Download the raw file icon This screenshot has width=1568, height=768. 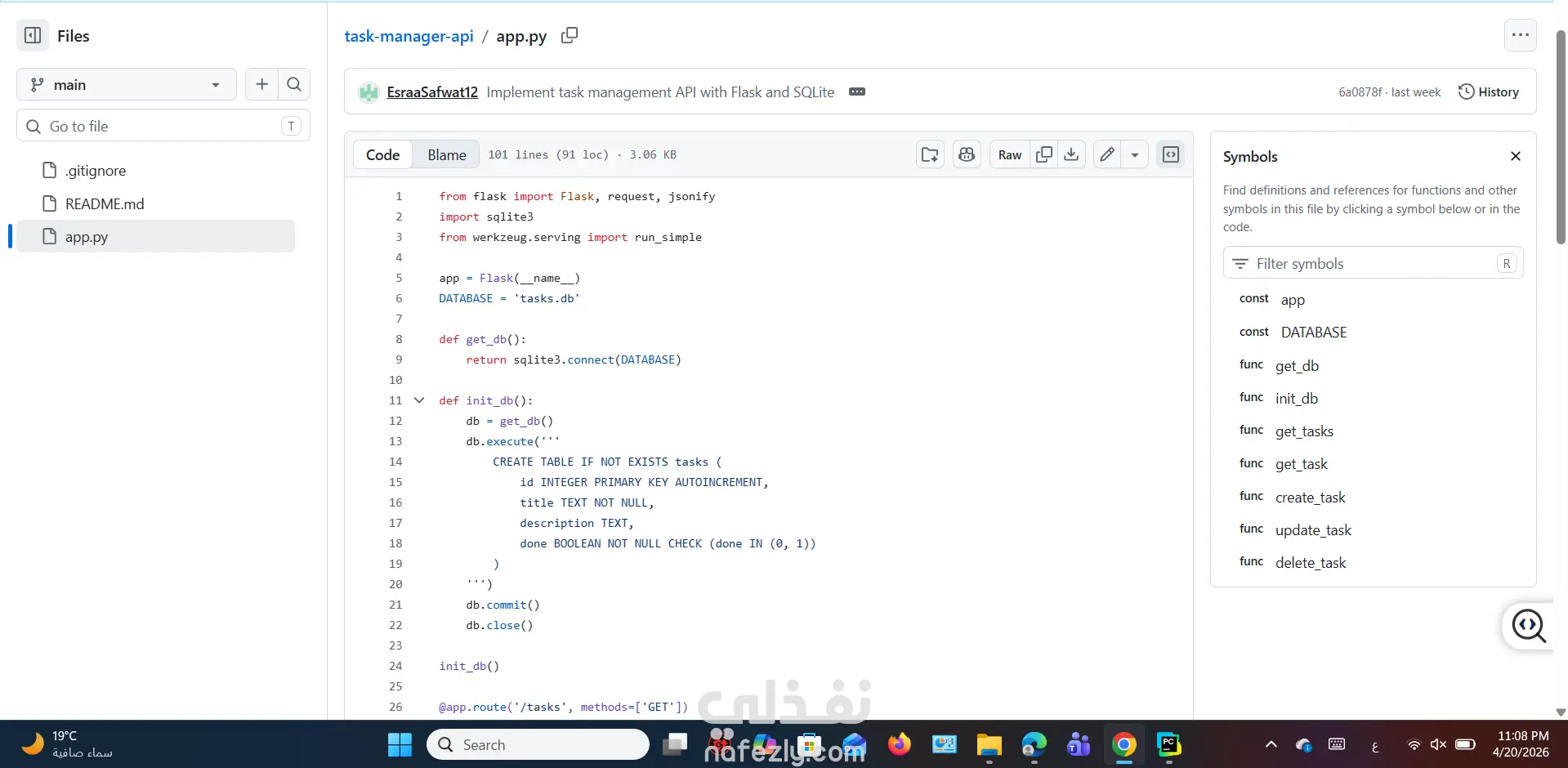tap(1071, 154)
